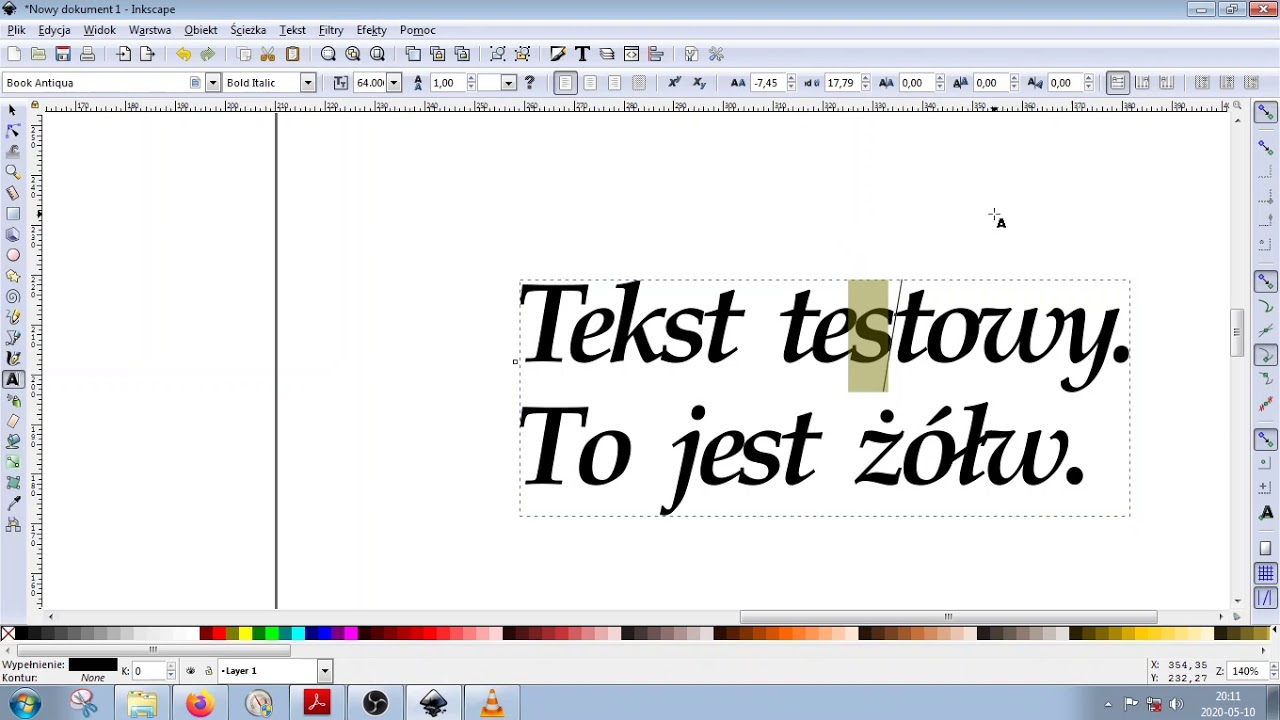Select the Node edit tool
This screenshot has height=720, width=1280.
(13, 131)
